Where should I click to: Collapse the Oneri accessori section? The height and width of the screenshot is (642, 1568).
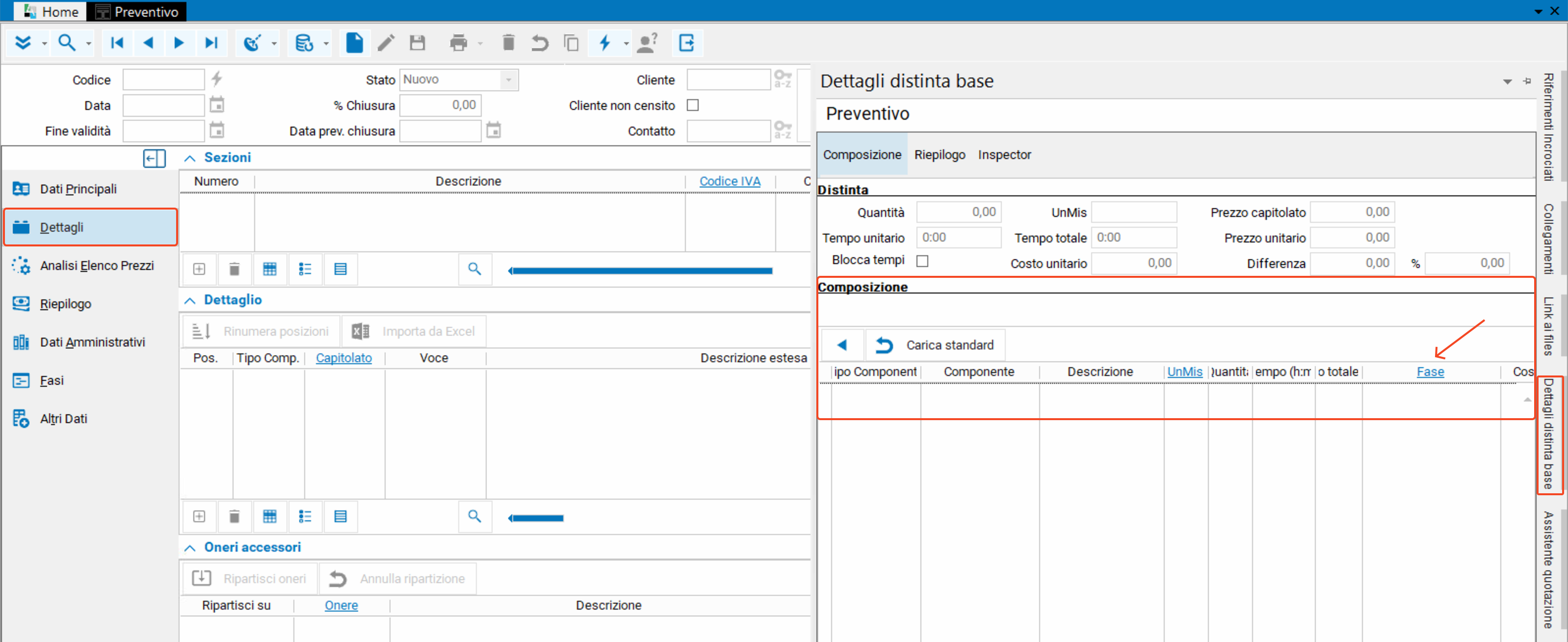[x=190, y=548]
